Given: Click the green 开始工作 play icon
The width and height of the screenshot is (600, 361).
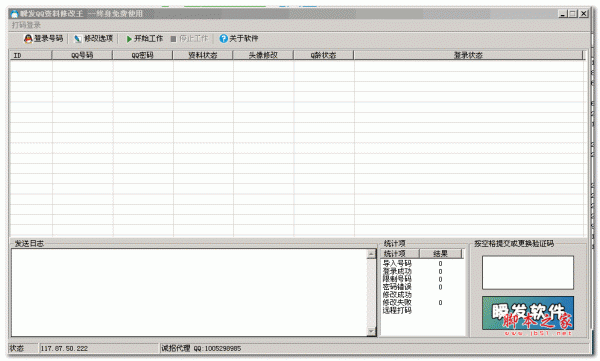Looking at the screenshot, I should click(x=129, y=39).
